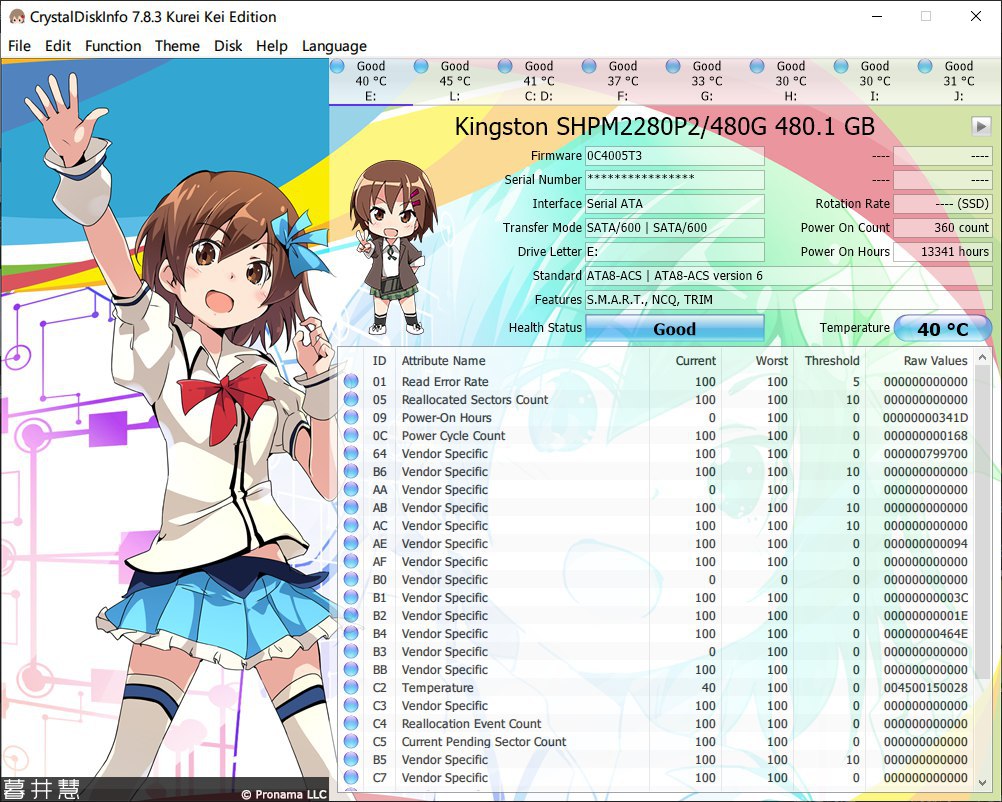1002x802 pixels.
Task: Select the L: drive tab
Action: [454, 81]
